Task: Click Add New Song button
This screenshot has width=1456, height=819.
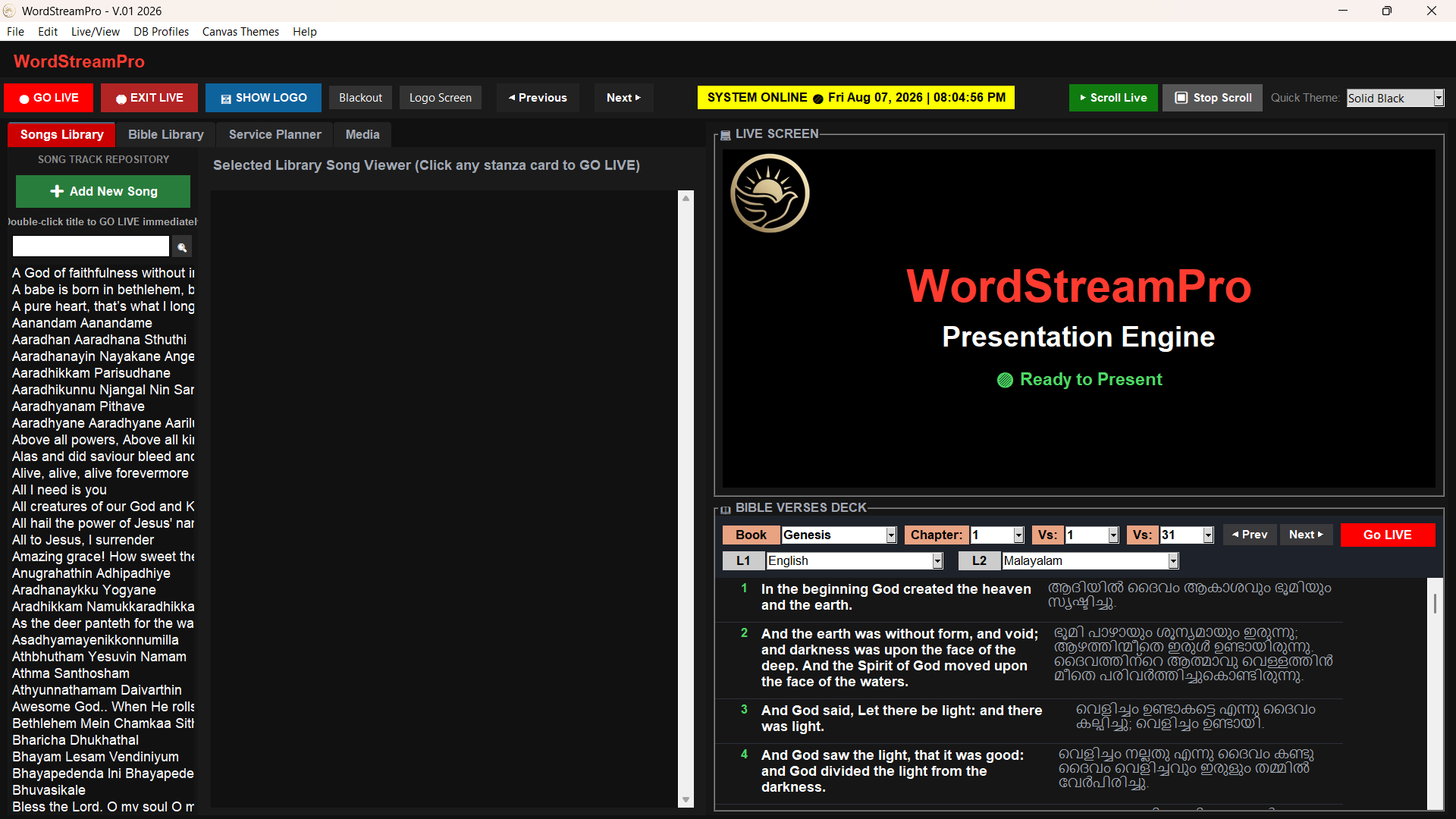Action: point(103,191)
